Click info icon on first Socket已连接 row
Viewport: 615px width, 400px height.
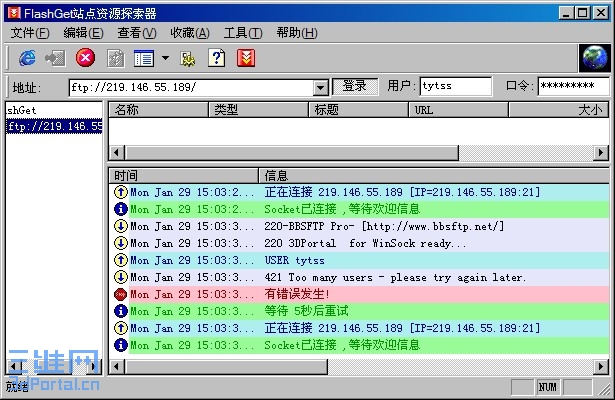(121, 209)
